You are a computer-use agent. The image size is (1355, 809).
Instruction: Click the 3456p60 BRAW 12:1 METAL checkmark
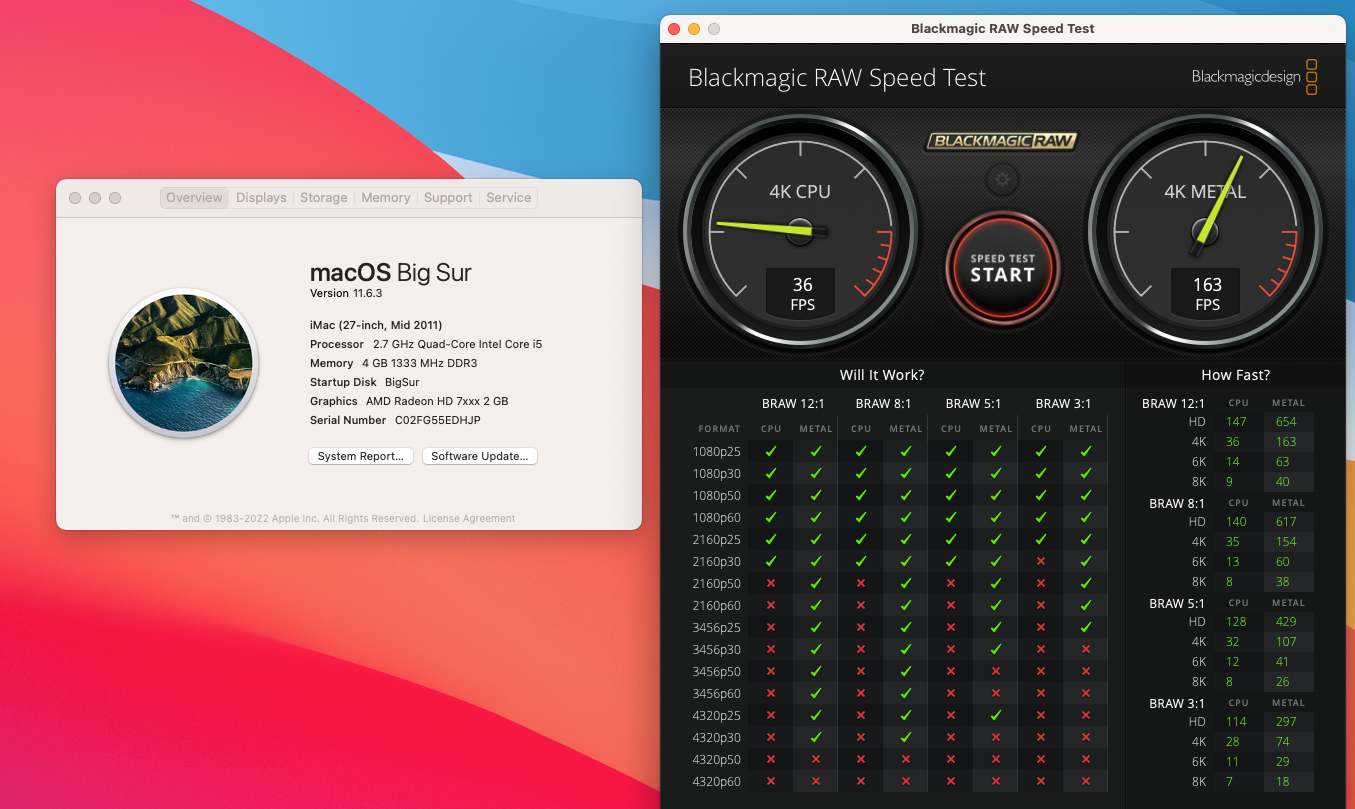tap(816, 693)
